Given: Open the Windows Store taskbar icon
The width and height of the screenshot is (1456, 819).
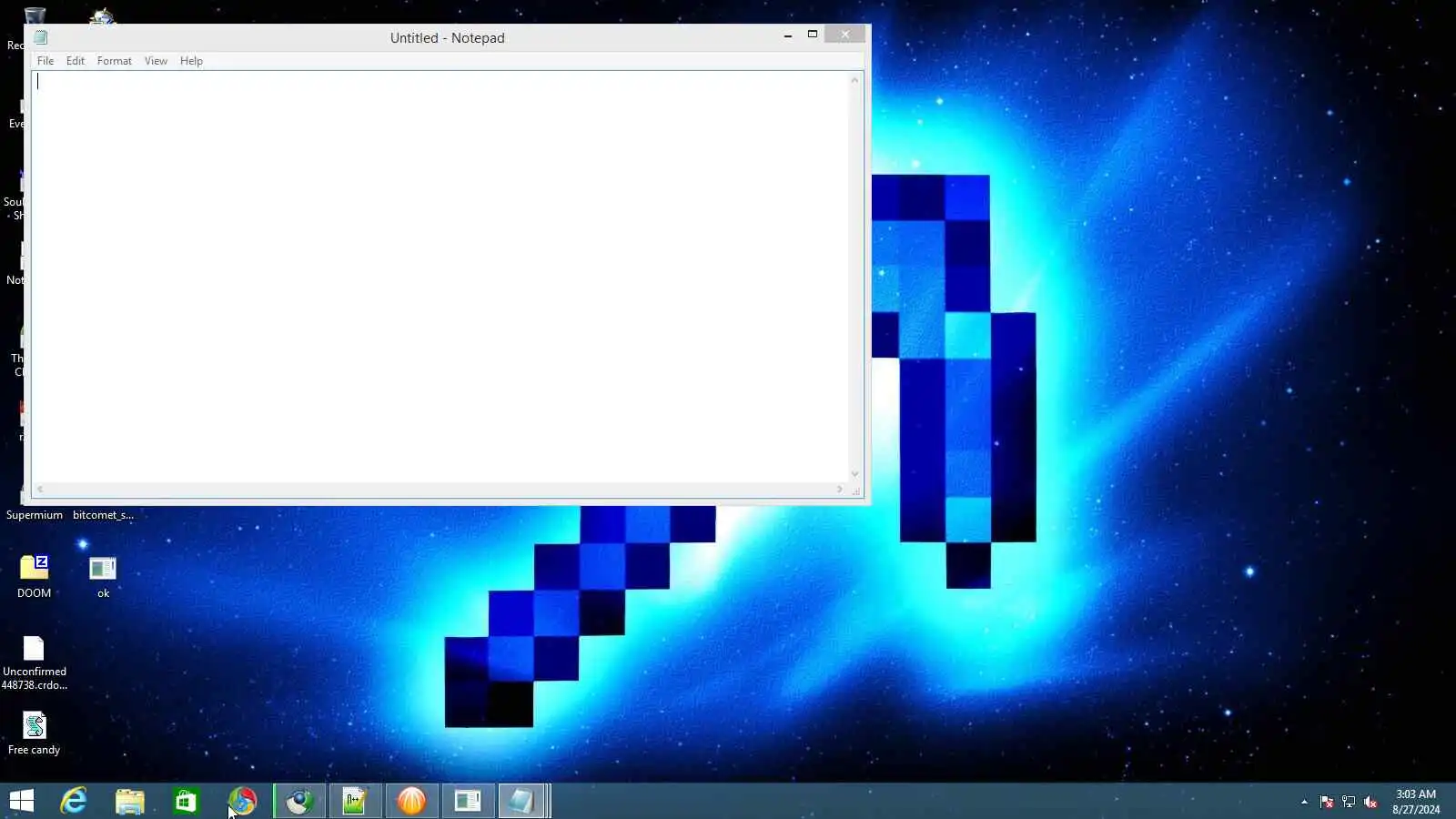Looking at the screenshot, I should click(x=186, y=801).
